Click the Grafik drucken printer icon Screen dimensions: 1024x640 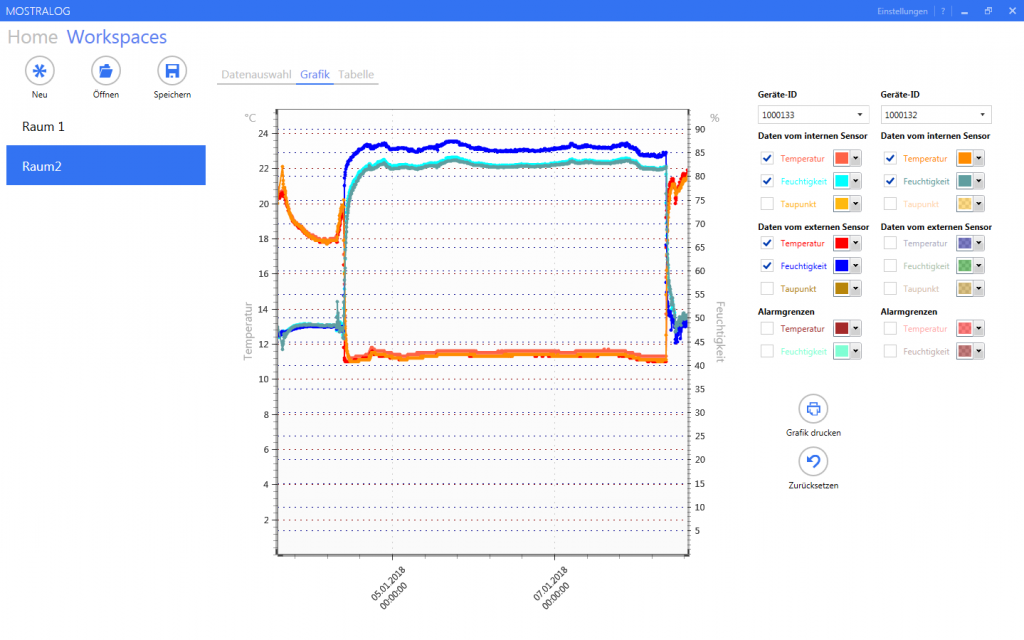pyautogui.click(x=813, y=409)
